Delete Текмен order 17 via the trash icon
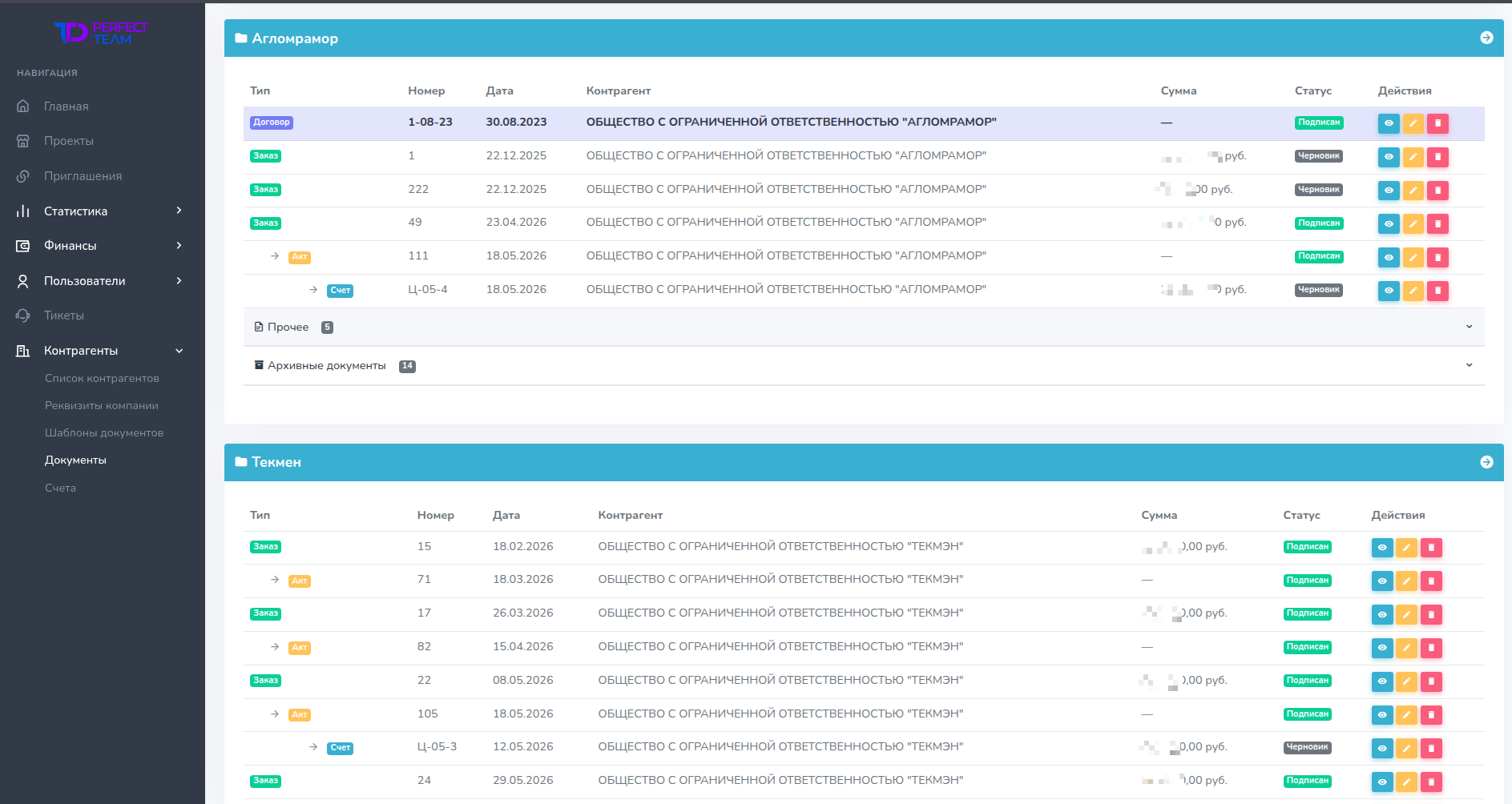 (1431, 615)
